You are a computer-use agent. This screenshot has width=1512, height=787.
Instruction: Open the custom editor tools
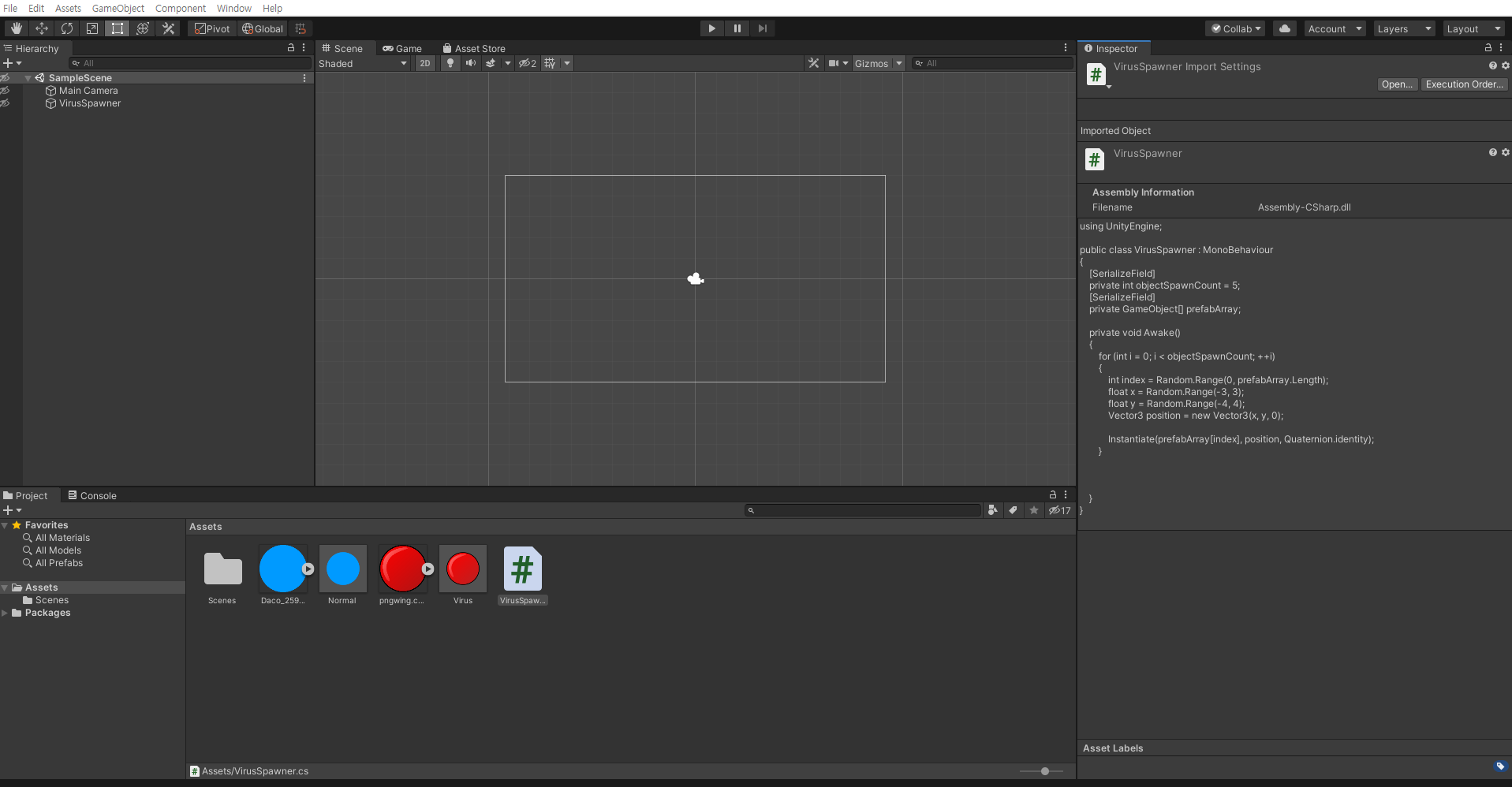pos(168,28)
